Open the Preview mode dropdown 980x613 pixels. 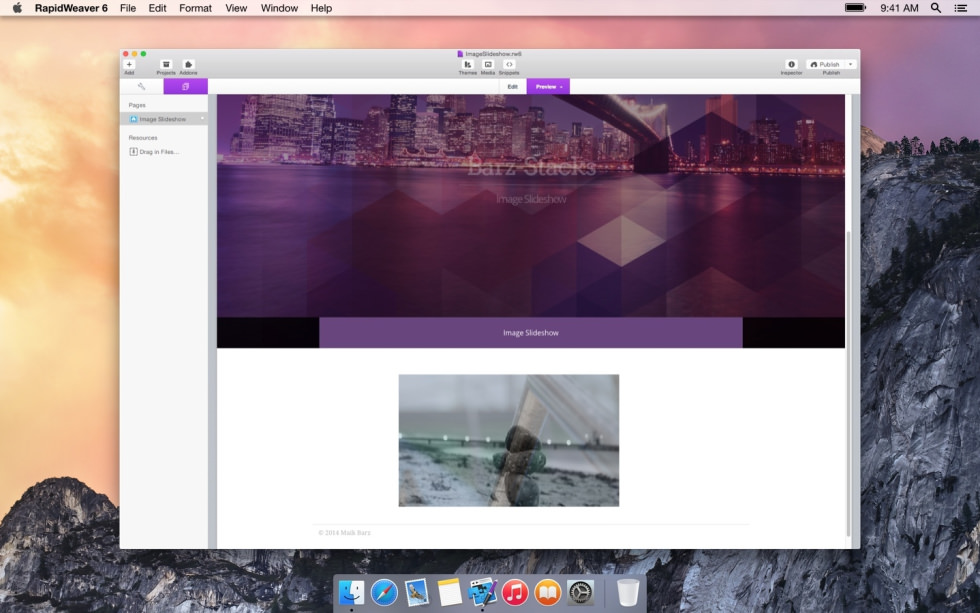coord(548,86)
